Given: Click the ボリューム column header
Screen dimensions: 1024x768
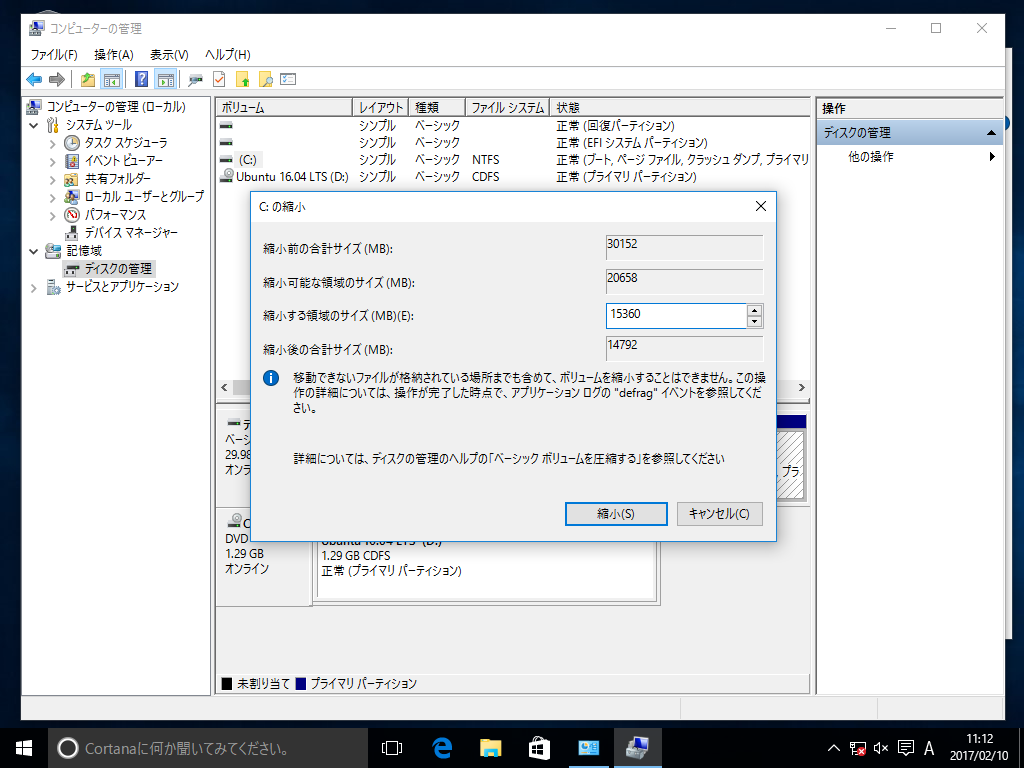Looking at the screenshot, I should [284, 108].
